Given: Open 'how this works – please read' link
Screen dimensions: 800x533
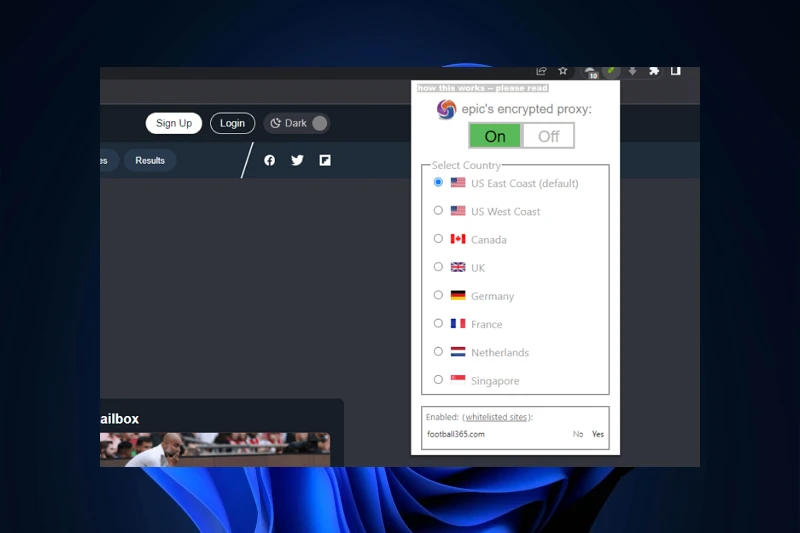Looking at the screenshot, I should [482, 88].
